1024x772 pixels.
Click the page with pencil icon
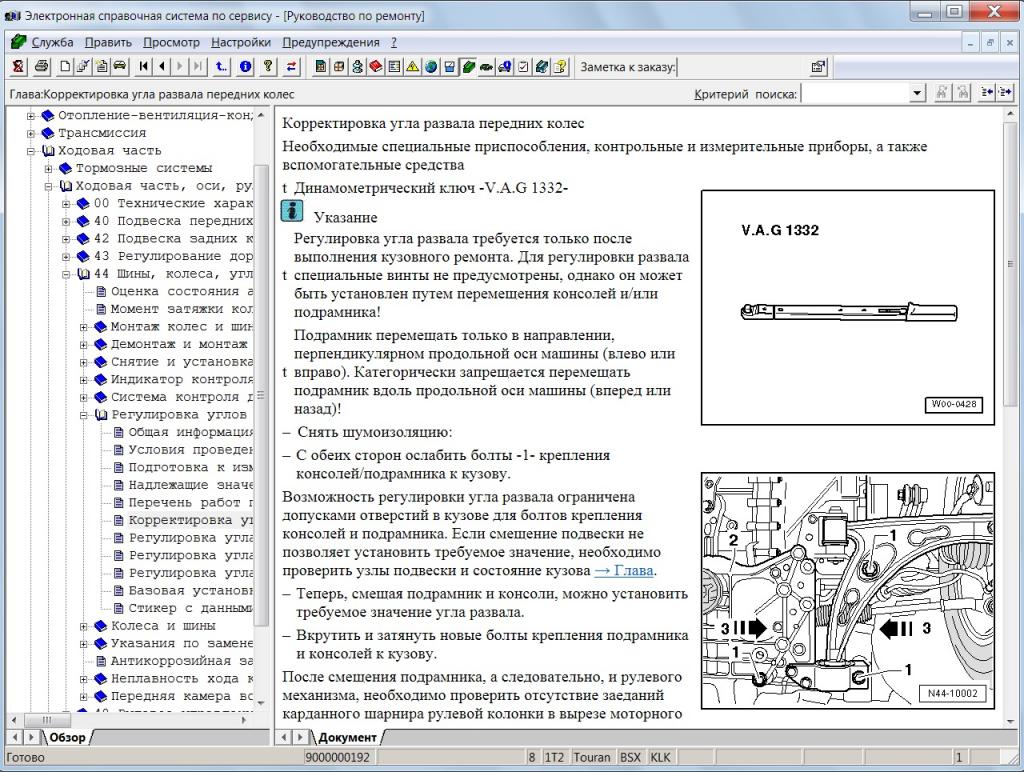tap(83, 67)
